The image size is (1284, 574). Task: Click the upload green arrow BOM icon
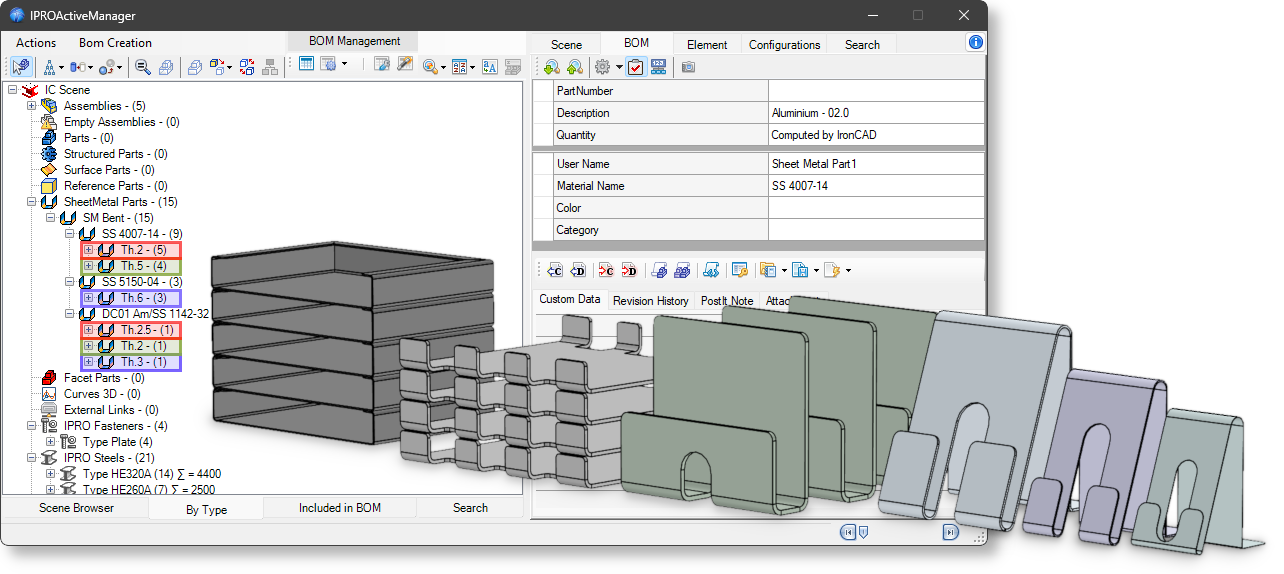click(x=574, y=67)
